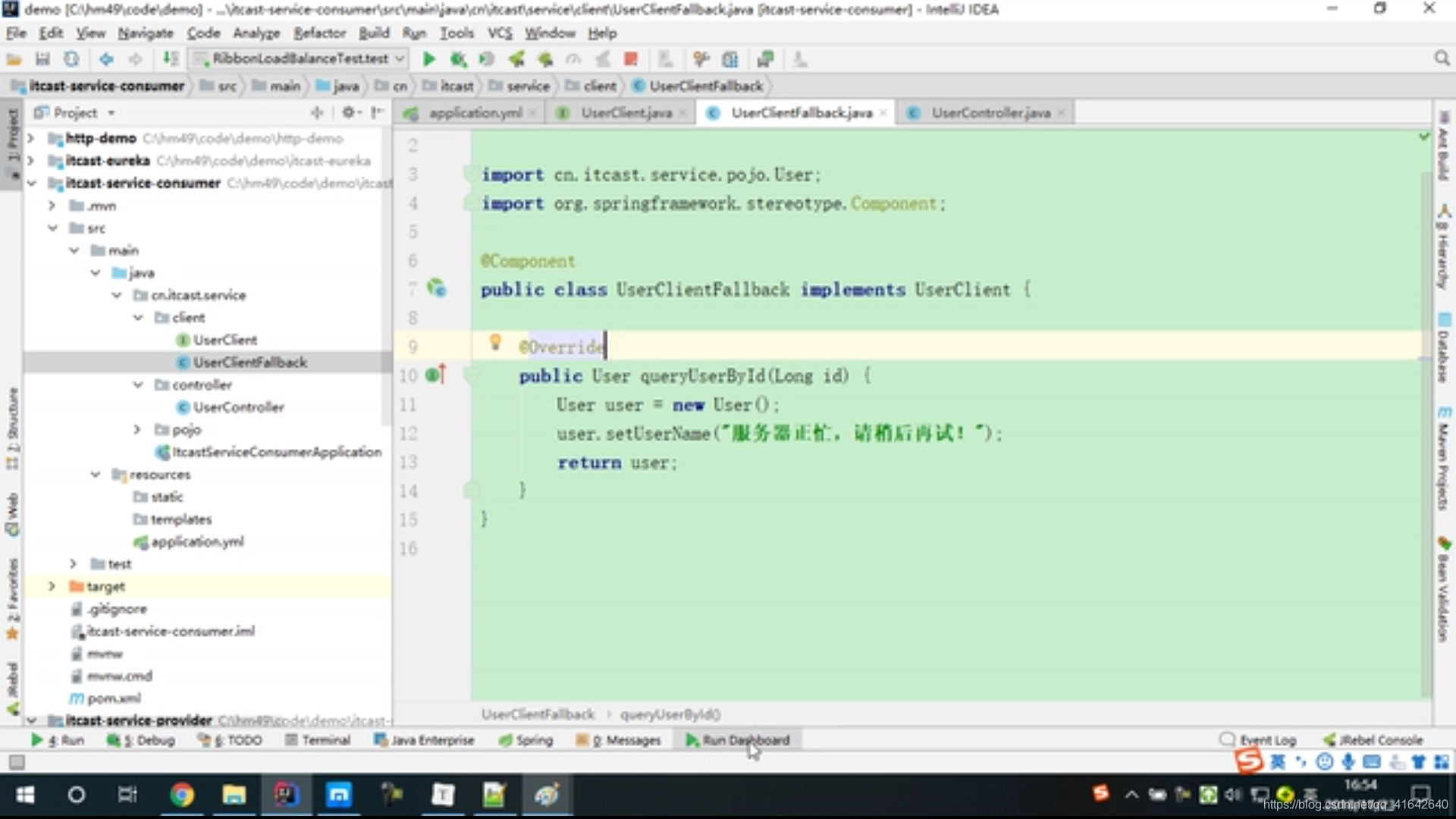Open the Run Dashboard tool window
Viewport: 1456px width, 819px height.
737,739
